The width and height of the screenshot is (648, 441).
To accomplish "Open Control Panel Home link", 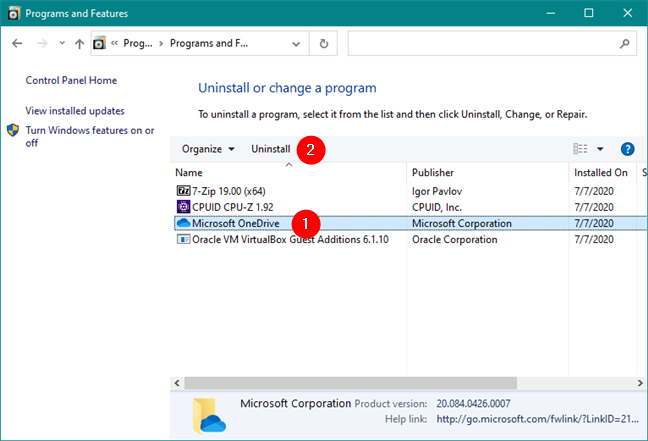I will [x=71, y=80].
